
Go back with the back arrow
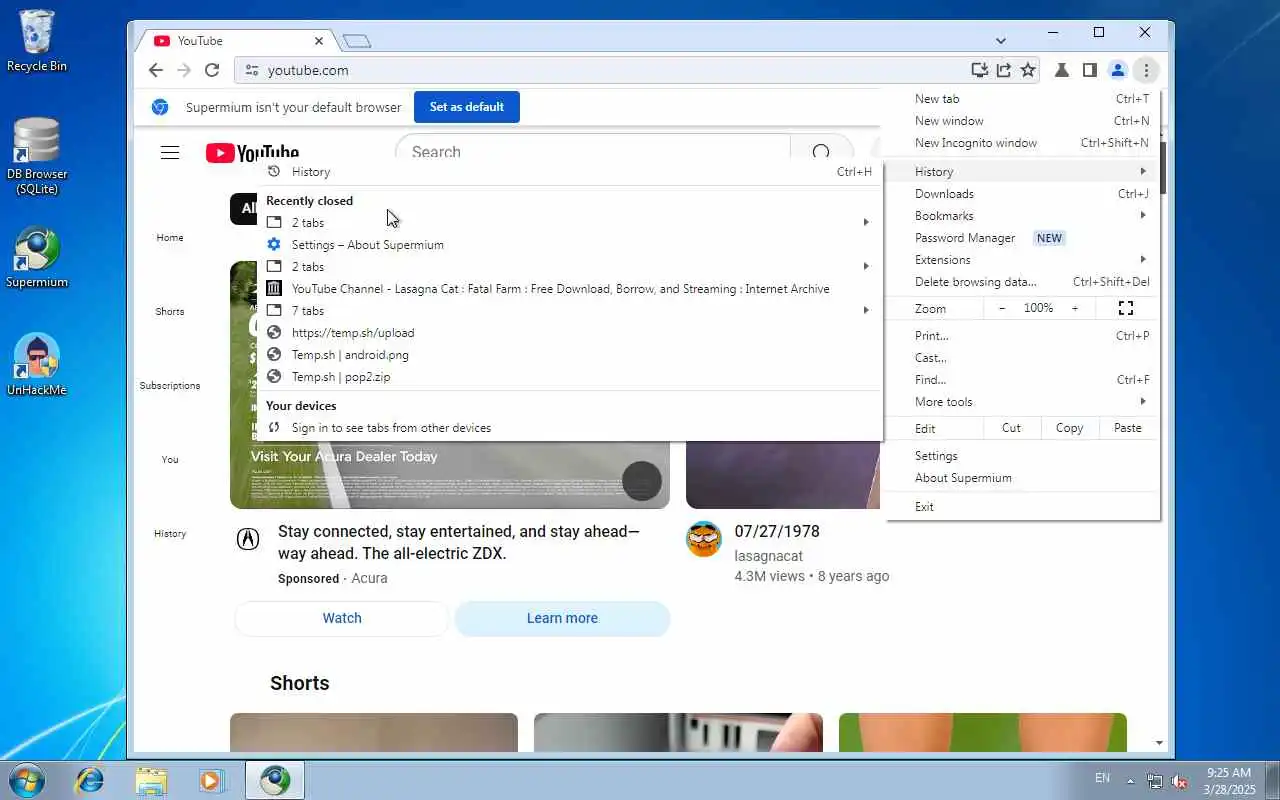point(155,70)
